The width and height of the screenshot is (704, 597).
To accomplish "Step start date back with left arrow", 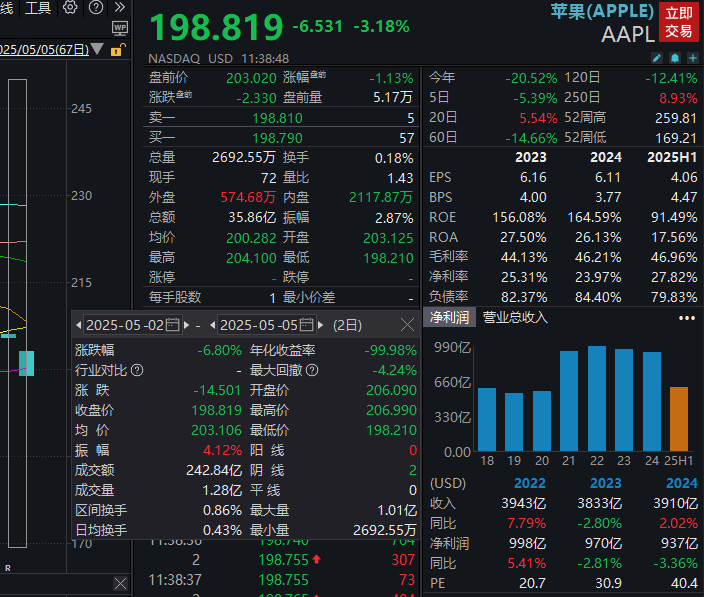I will click(x=79, y=325).
